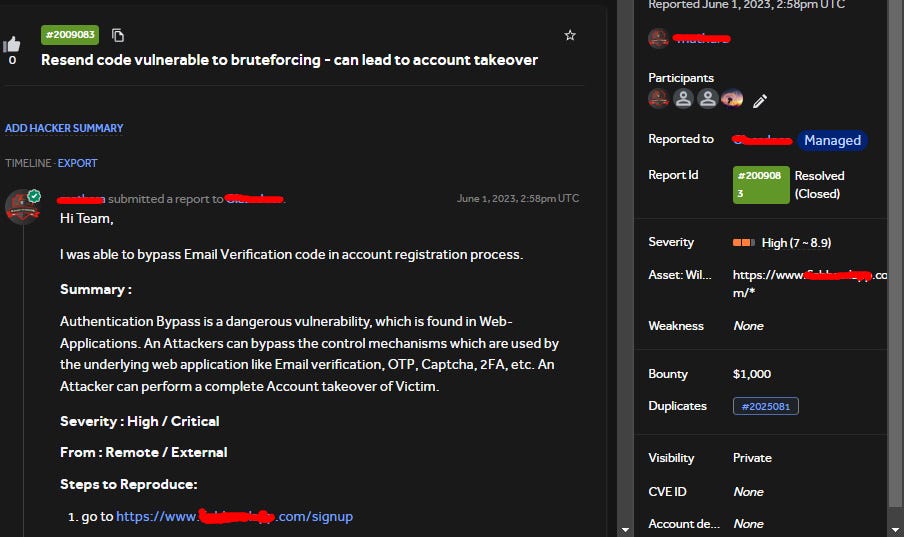Open the reporter's avatar in the timeline
This screenshot has height=537, width=904.
pos(23,206)
